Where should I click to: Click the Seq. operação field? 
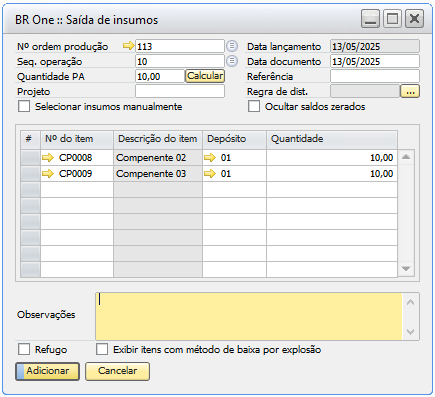[180, 61]
